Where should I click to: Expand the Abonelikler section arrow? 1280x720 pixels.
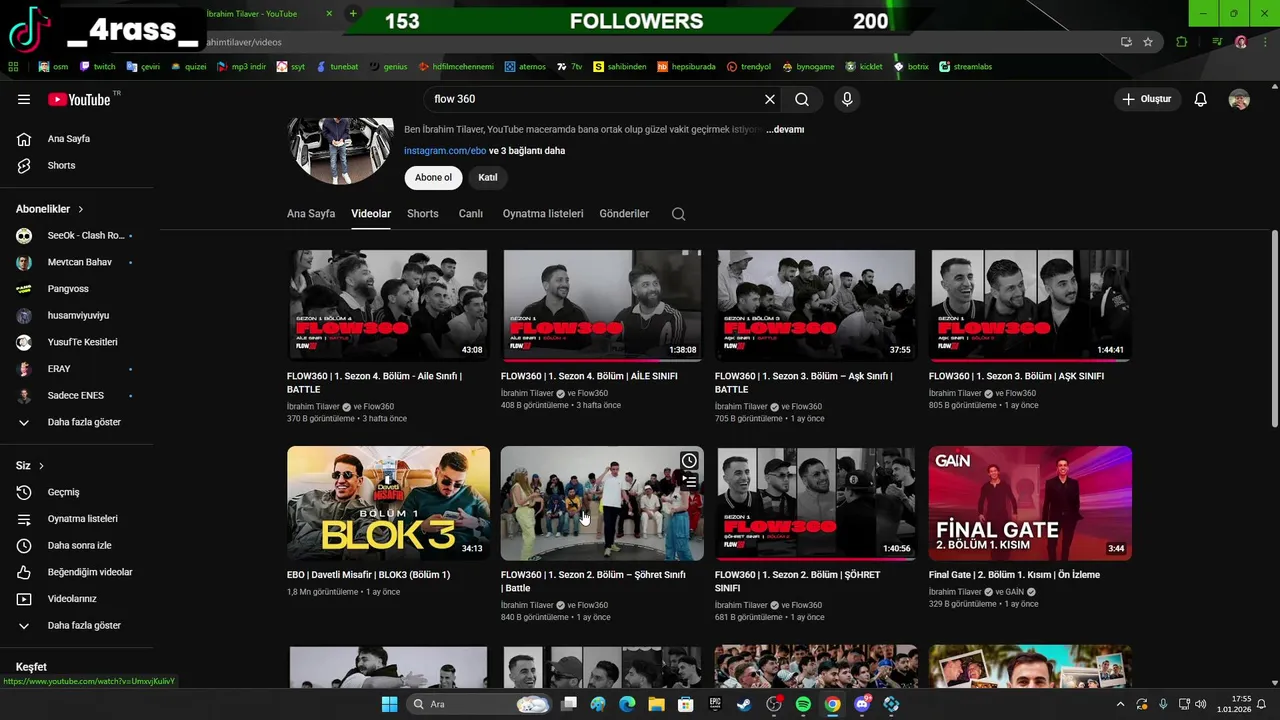pyautogui.click(x=81, y=209)
